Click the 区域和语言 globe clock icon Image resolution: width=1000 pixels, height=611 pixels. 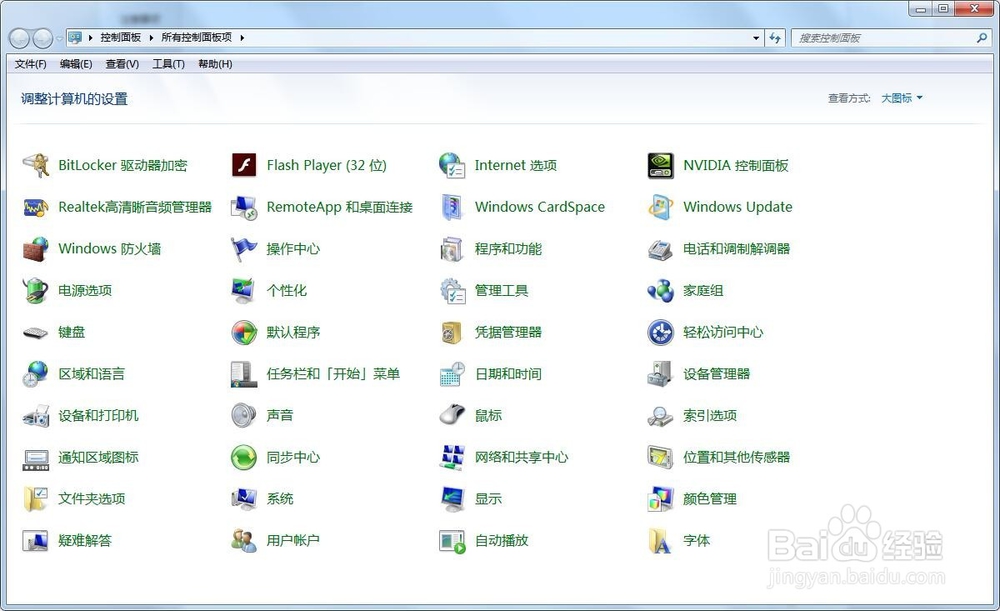point(36,374)
